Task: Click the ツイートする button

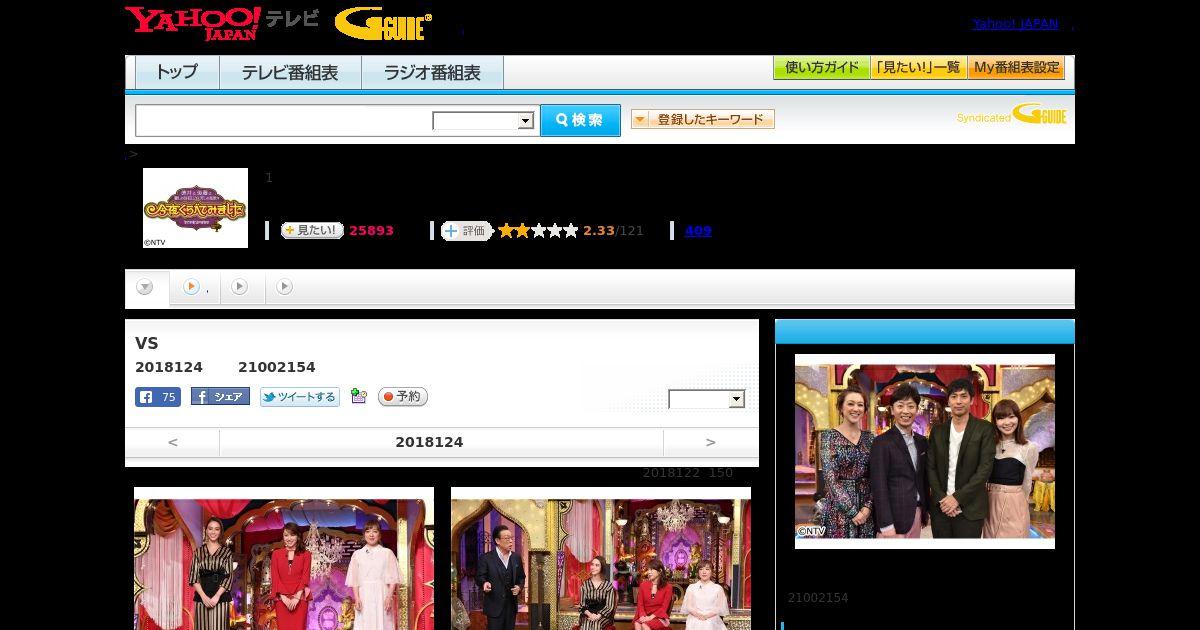Action: [x=300, y=397]
